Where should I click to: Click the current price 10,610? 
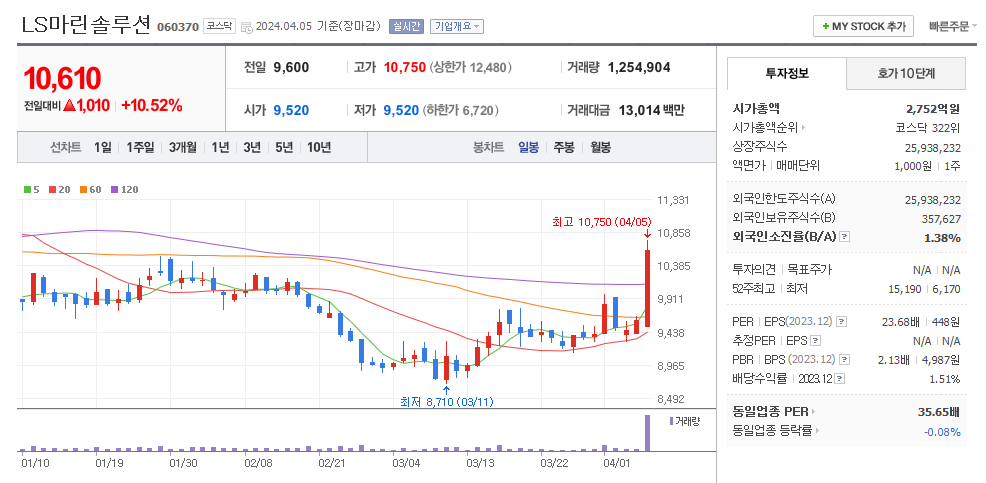click(62, 79)
